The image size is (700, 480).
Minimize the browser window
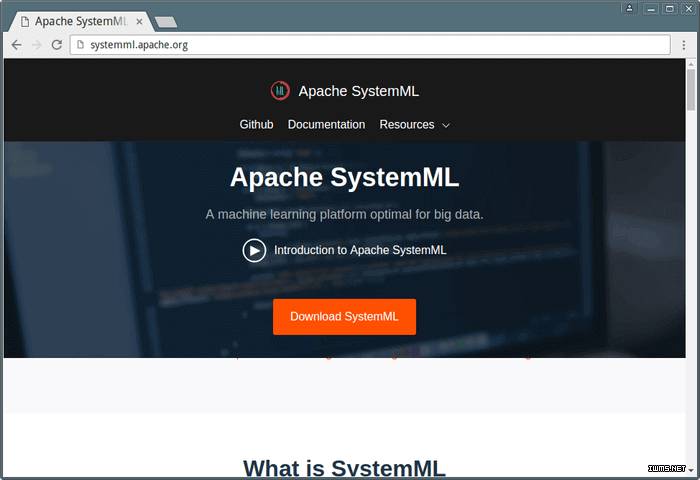click(651, 8)
